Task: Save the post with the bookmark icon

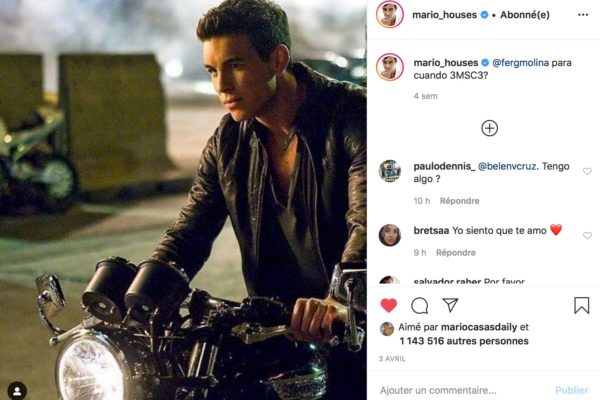Action: coord(581,305)
